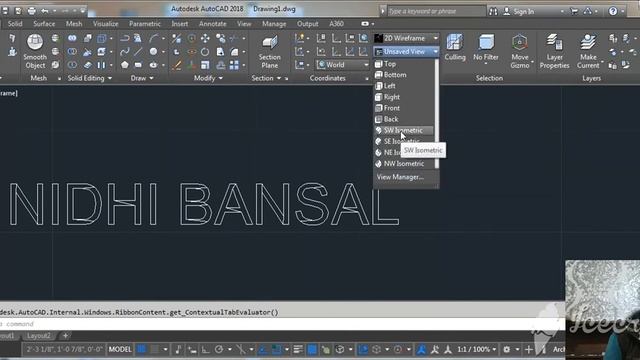Viewport: 640px width, 360px height.
Task: Switch to the Visualize ribbon tab
Action: [105, 24]
